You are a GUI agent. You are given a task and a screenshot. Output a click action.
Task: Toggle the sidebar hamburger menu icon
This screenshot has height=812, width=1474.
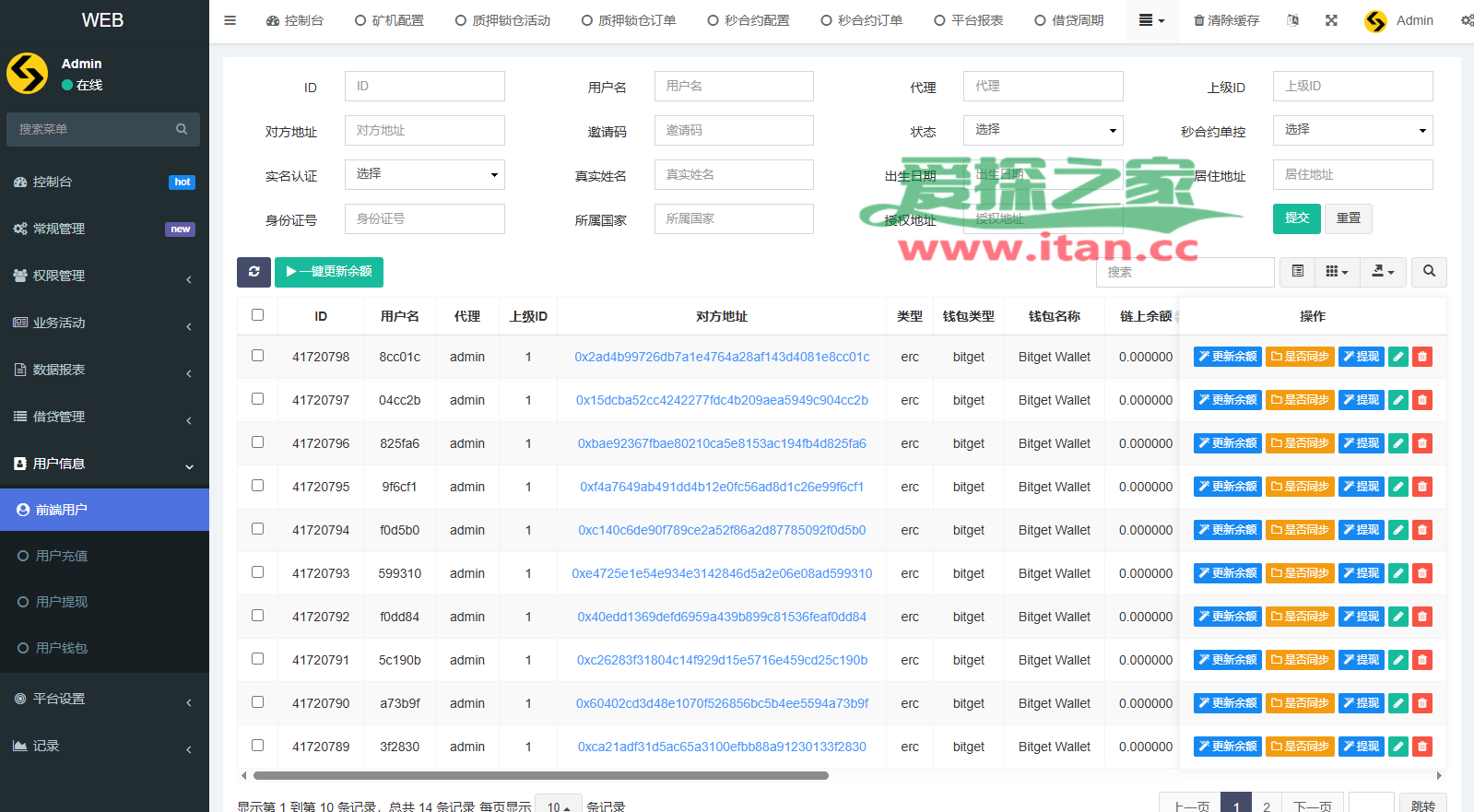point(230,20)
